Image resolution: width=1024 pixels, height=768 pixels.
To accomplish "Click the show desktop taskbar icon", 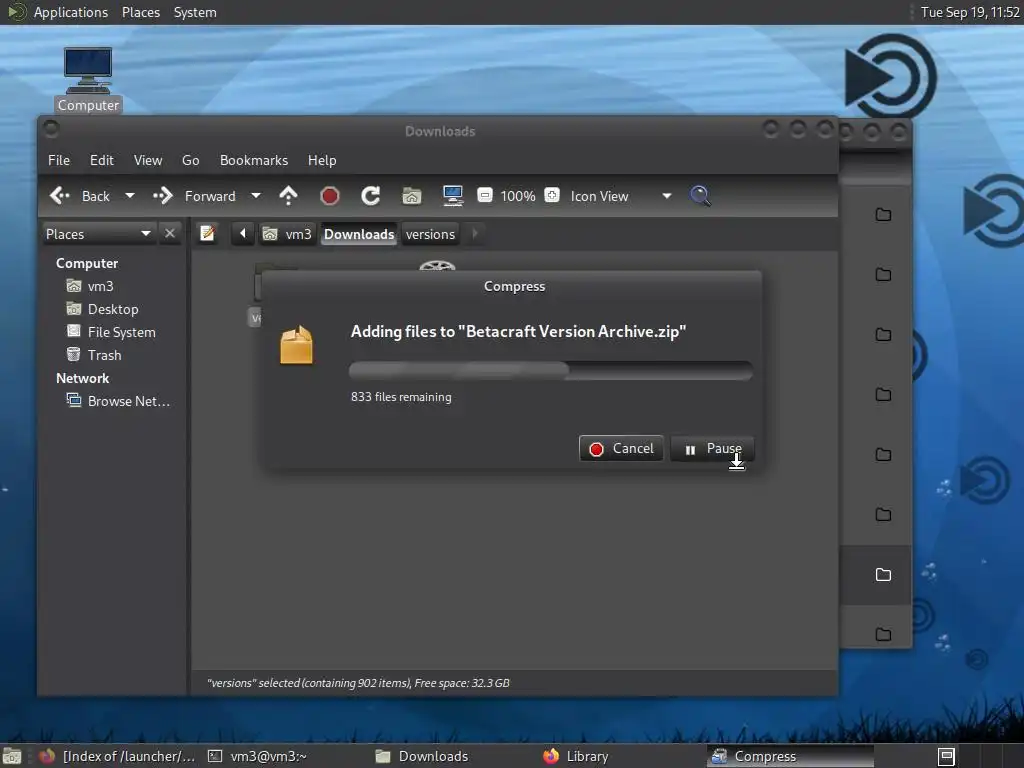I will 12,756.
